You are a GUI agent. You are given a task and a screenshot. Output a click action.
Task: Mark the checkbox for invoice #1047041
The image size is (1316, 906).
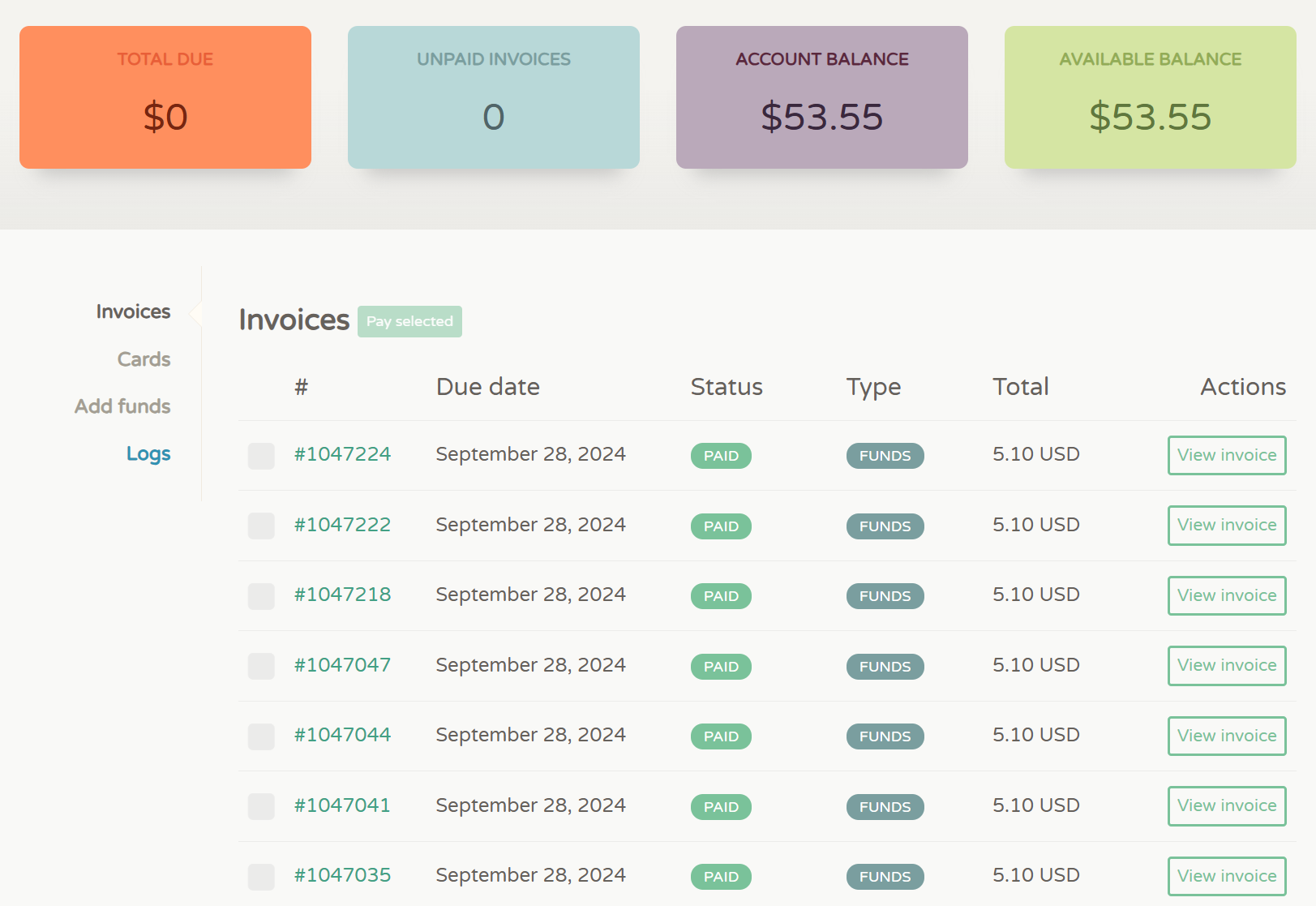click(261, 806)
